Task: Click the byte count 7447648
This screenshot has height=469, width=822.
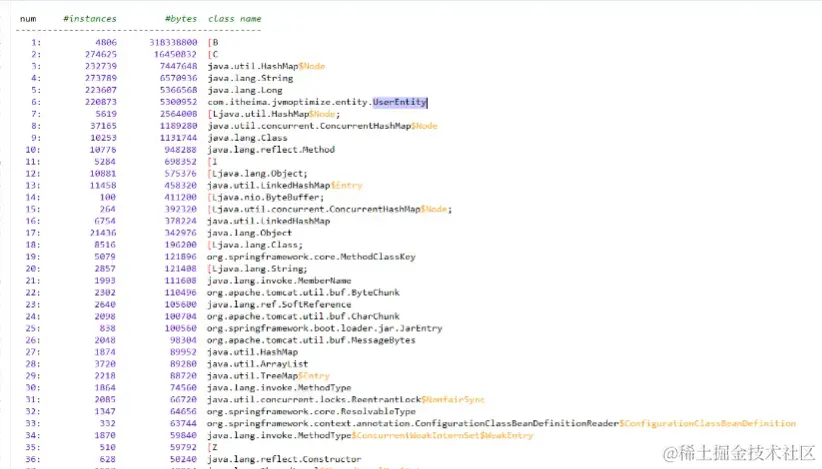Action: [x=179, y=66]
